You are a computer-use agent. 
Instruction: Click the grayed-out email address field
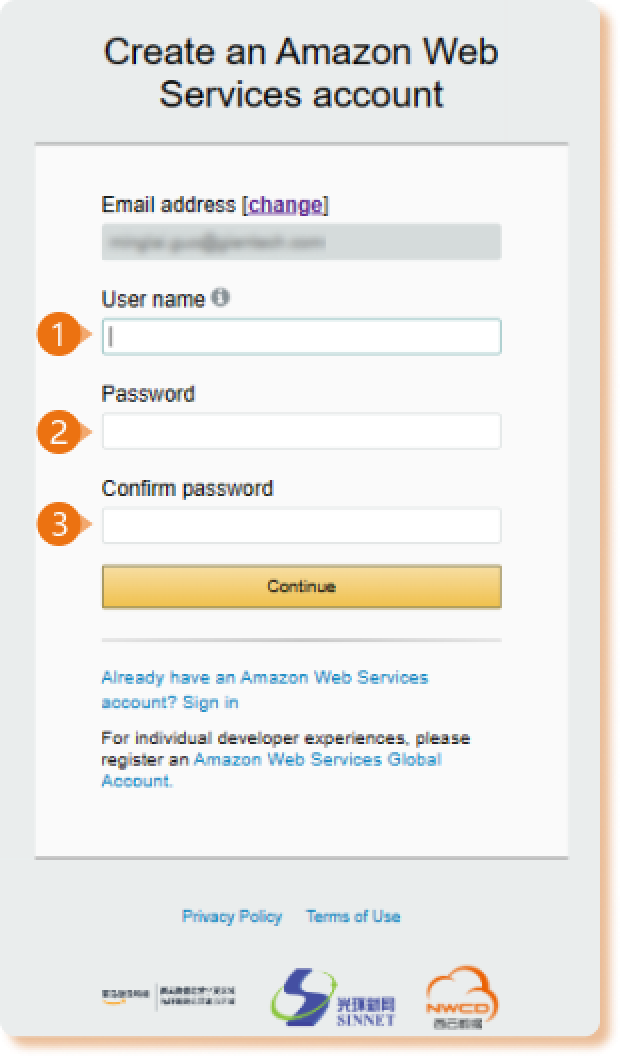(x=300, y=240)
